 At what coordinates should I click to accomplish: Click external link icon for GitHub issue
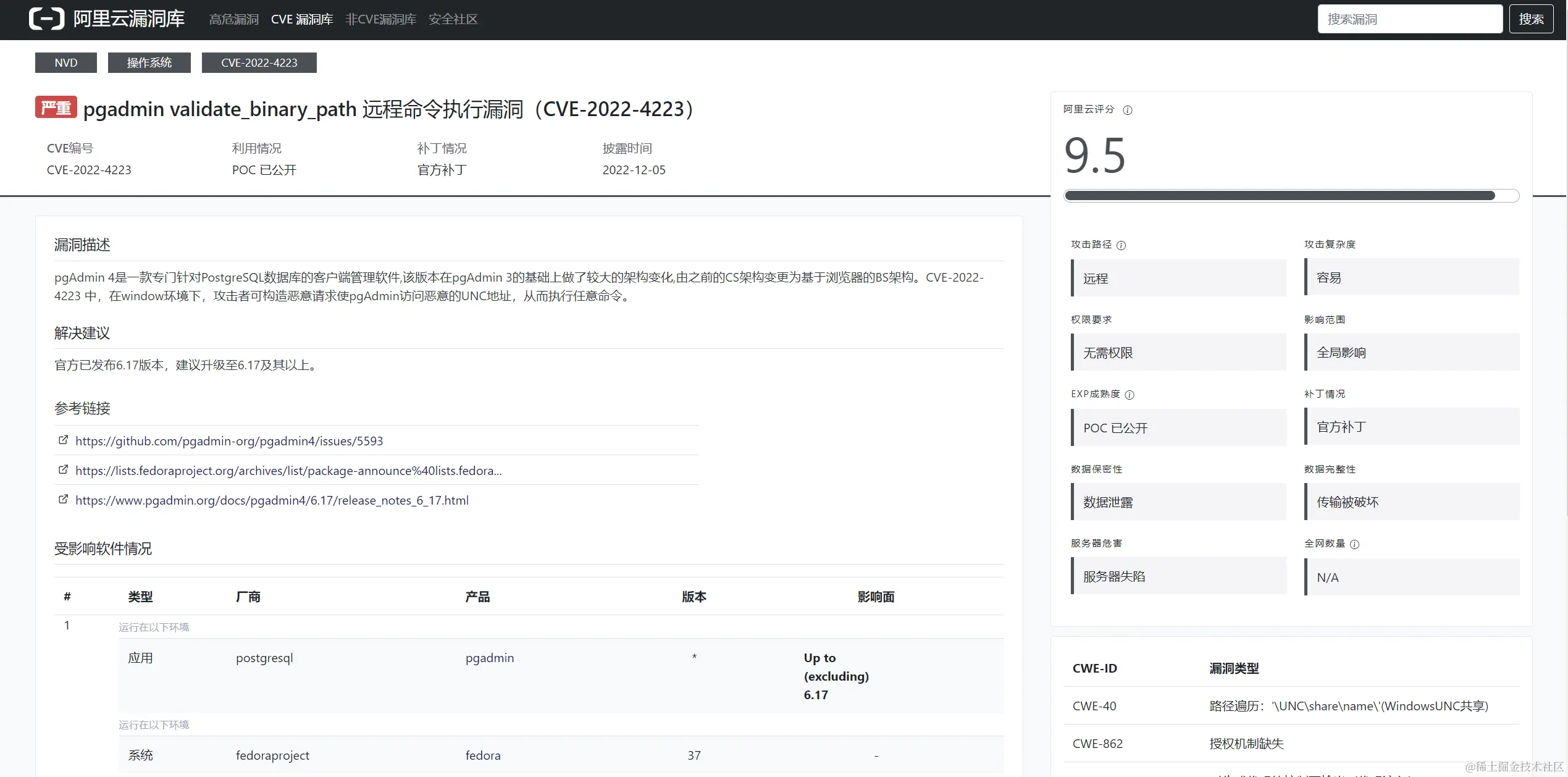coord(63,440)
